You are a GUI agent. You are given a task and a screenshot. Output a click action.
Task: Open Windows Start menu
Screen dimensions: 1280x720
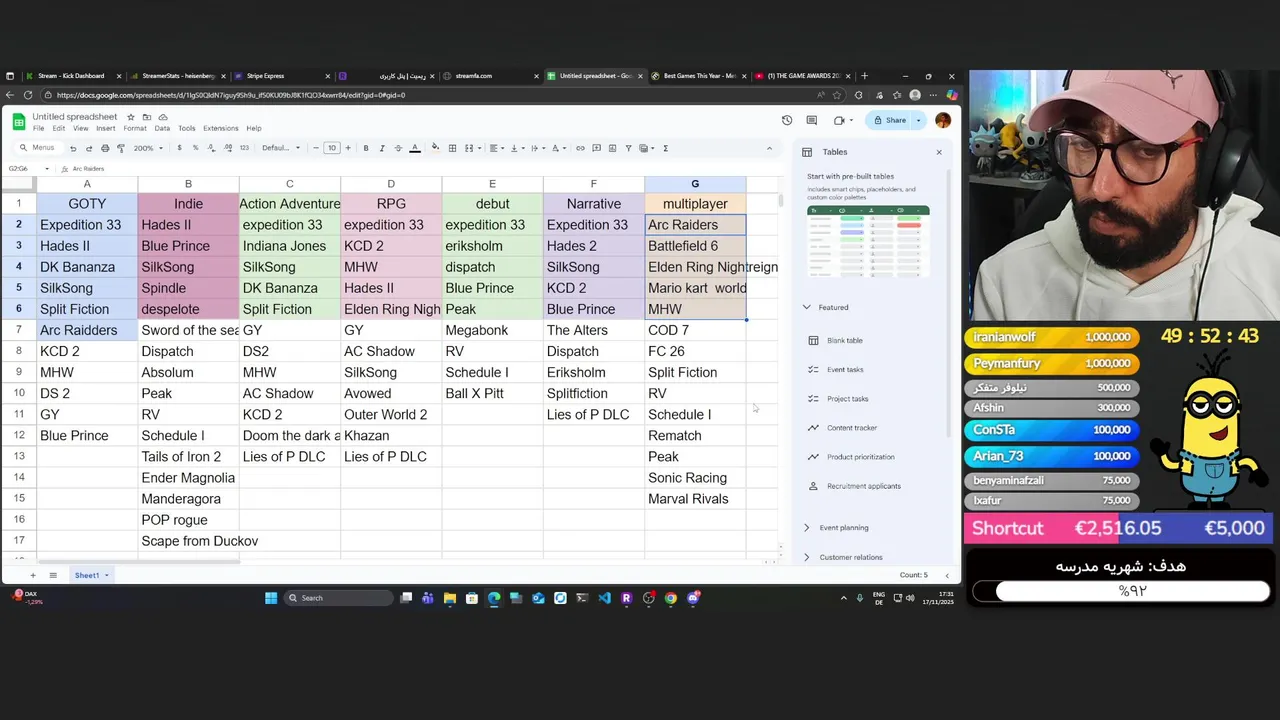(271, 598)
